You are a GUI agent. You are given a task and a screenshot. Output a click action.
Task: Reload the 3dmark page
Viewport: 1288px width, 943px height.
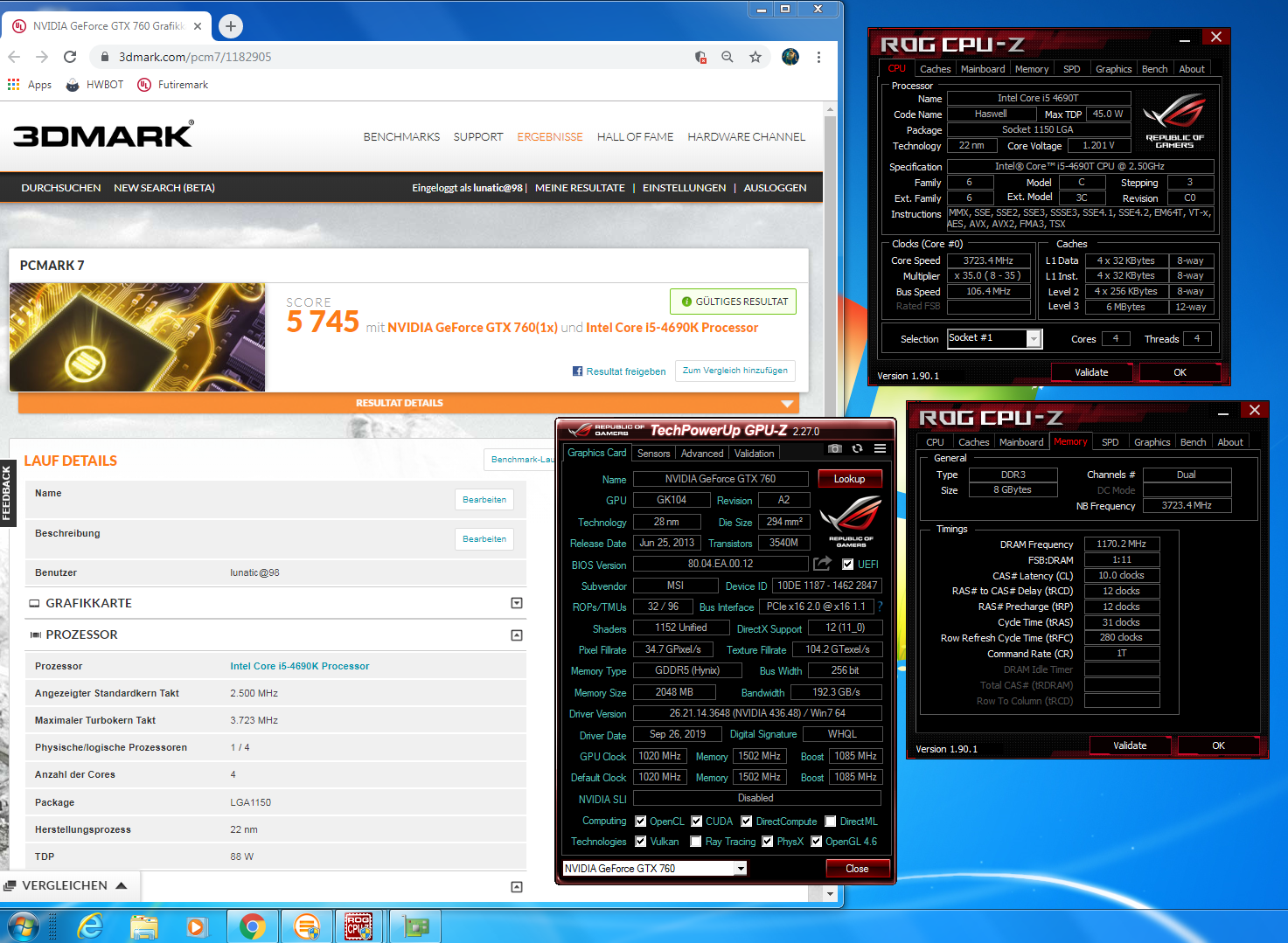tap(70, 57)
